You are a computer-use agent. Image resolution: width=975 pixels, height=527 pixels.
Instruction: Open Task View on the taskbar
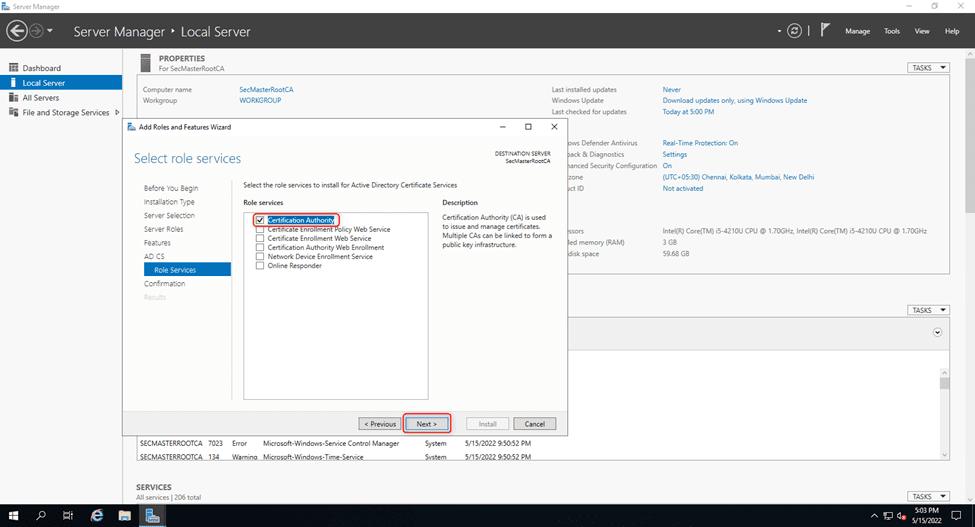click(x=68, y=516)
